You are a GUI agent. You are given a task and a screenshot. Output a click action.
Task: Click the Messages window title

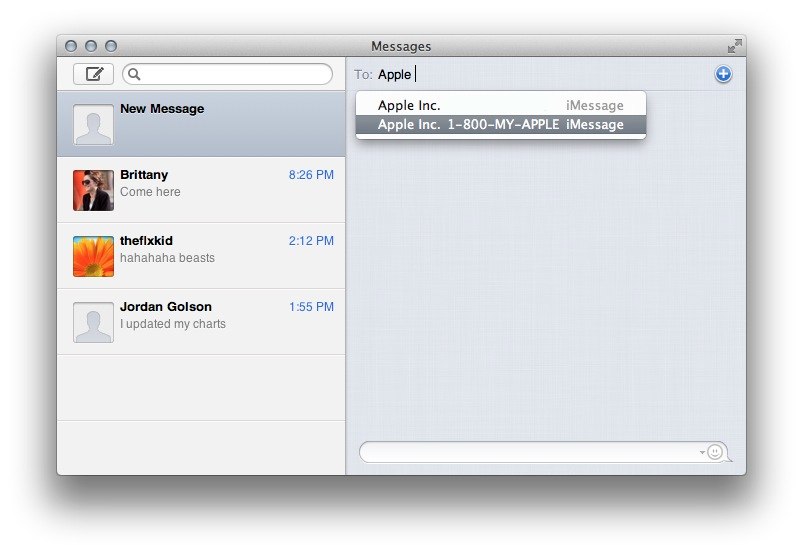401,47
